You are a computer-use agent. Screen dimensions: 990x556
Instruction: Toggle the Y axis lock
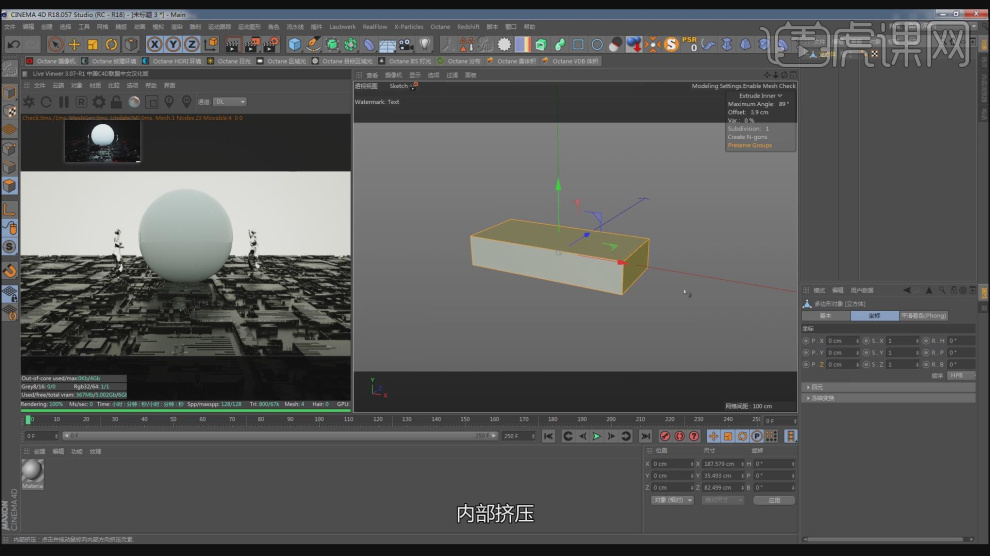coord(173,44)
